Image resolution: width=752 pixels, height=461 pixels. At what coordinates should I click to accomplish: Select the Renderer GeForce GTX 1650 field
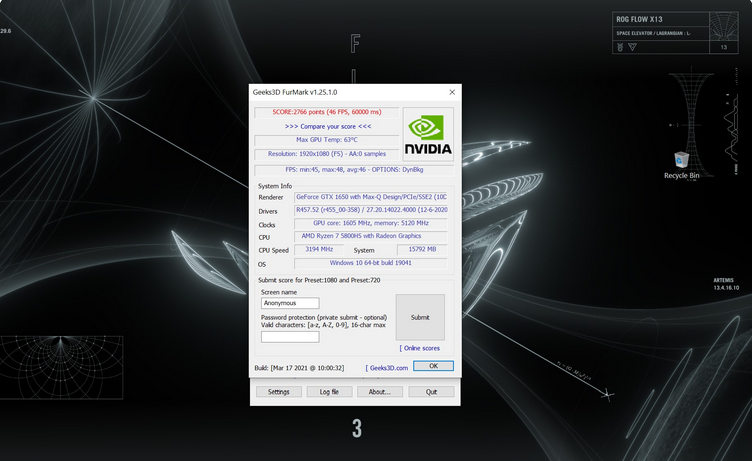click(371, 197)
